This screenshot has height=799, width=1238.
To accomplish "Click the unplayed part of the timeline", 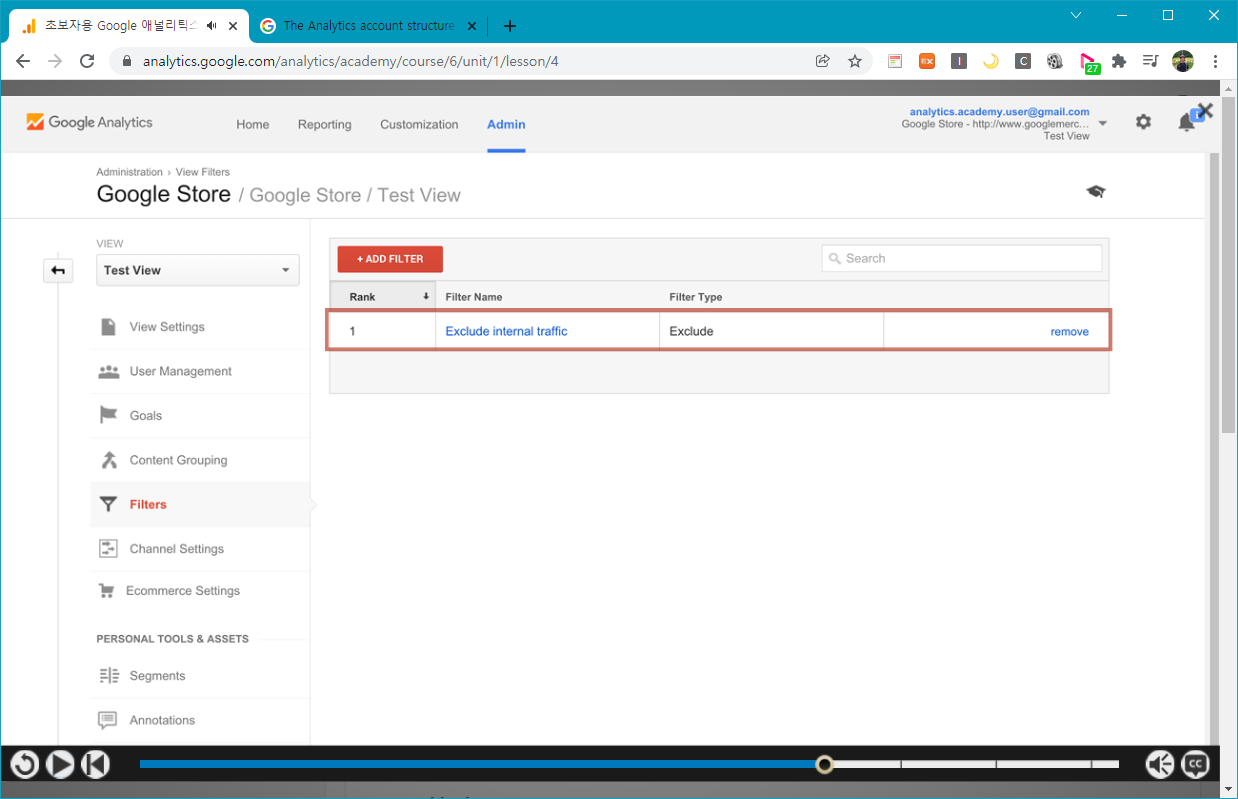I will (976, 764).
